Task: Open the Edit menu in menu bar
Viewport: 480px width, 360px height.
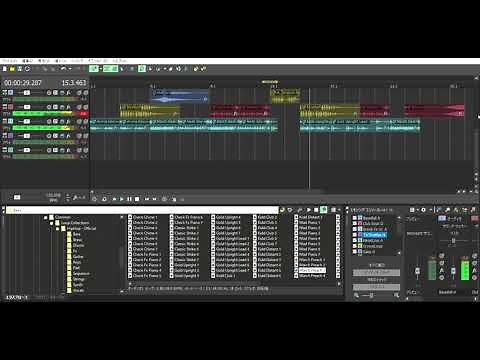Action: pyautogui.click(x=28, y=61)
